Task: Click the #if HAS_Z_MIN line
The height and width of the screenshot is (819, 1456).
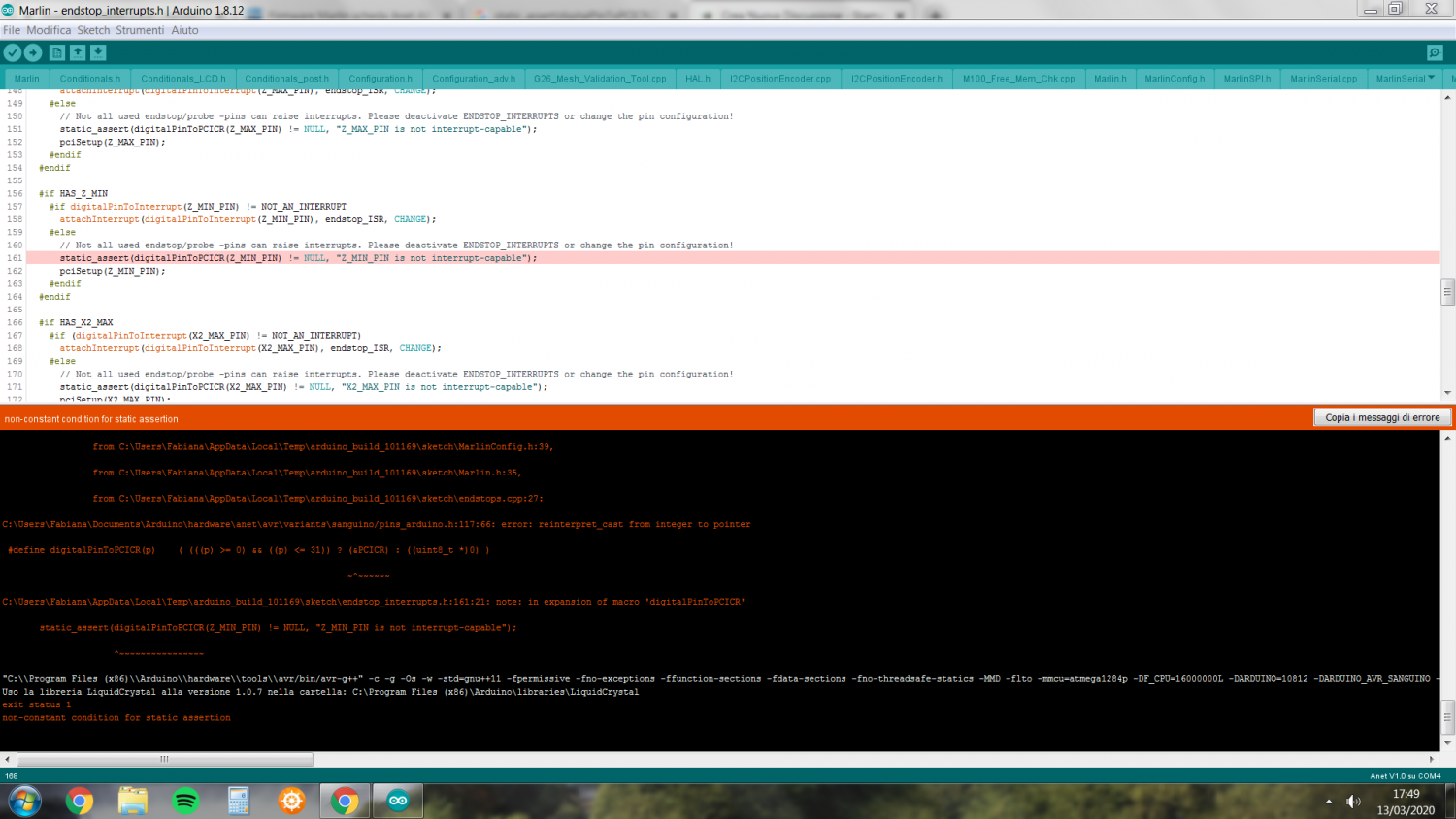Action: 74,193
